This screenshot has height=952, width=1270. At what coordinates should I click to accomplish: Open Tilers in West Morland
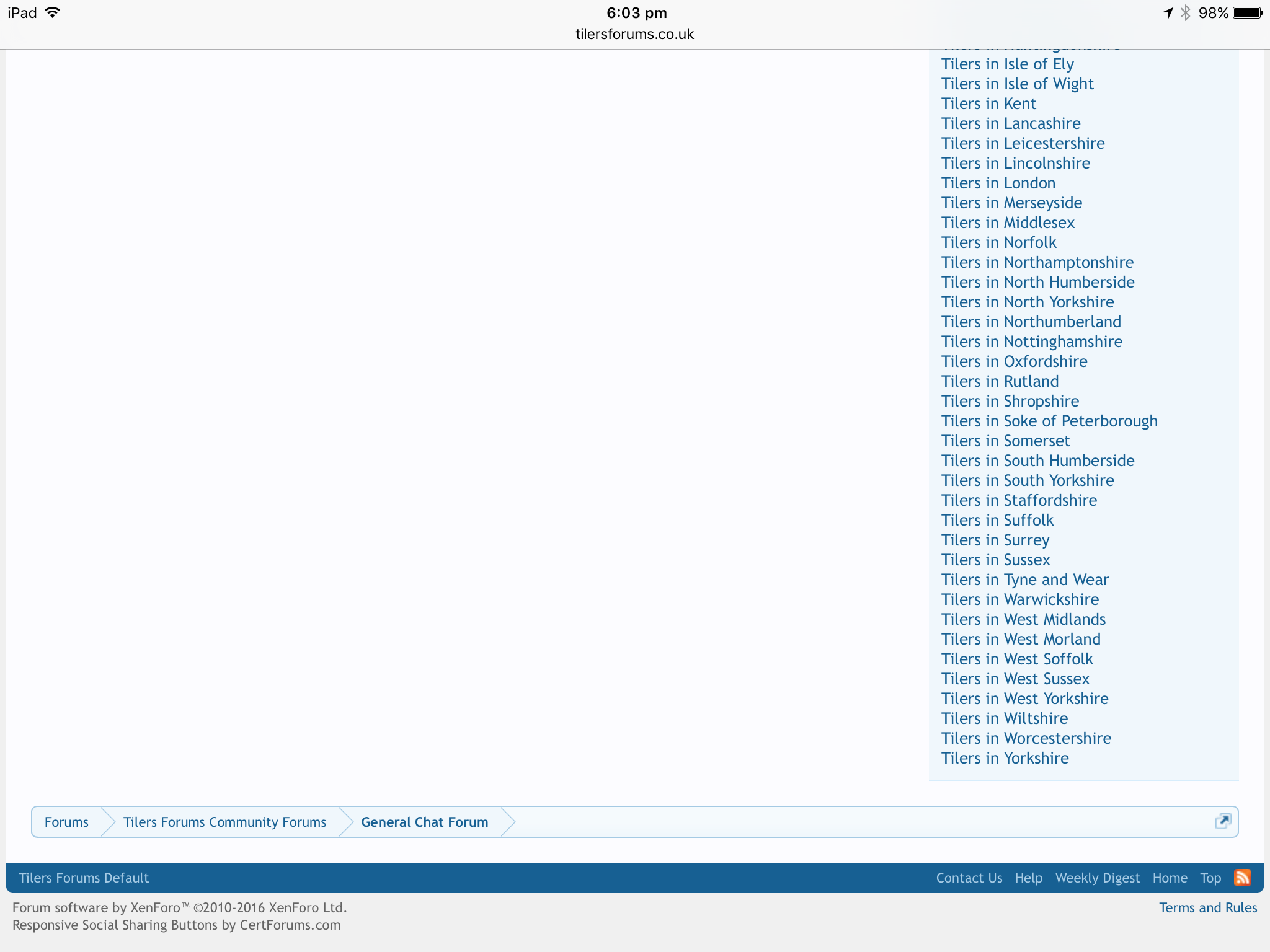pyautogui.click(x=1021, y=639)
